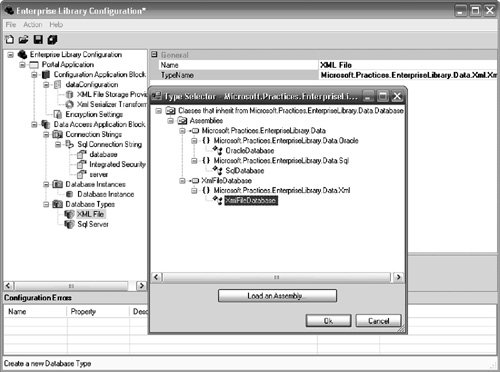This screenshot has width=500, height=372.
Task: Collapse the dataConfiguration node
Action: point(46,85)
